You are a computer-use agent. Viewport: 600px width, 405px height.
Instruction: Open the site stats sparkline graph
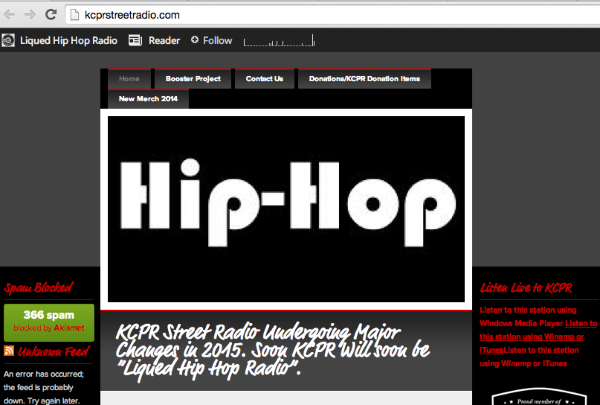[279, 40]
